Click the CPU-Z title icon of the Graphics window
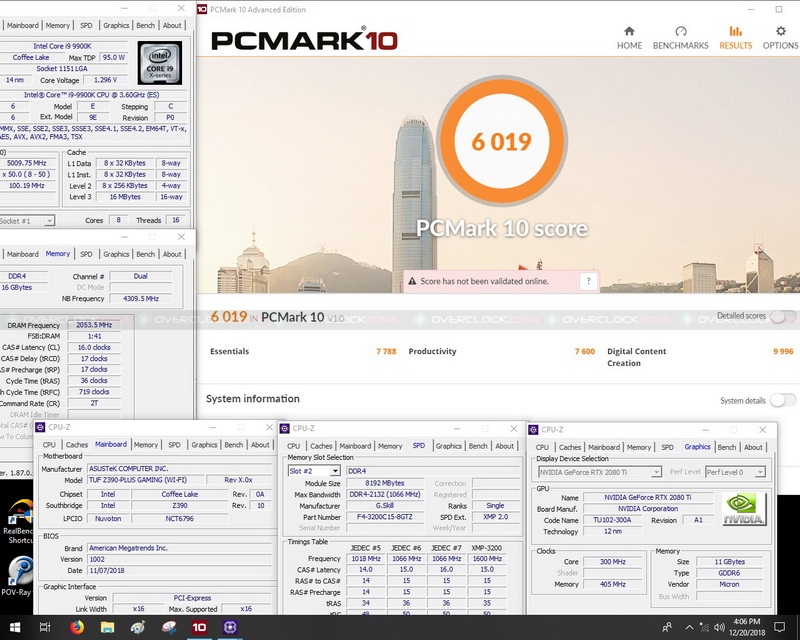 (x=534, y=430)
